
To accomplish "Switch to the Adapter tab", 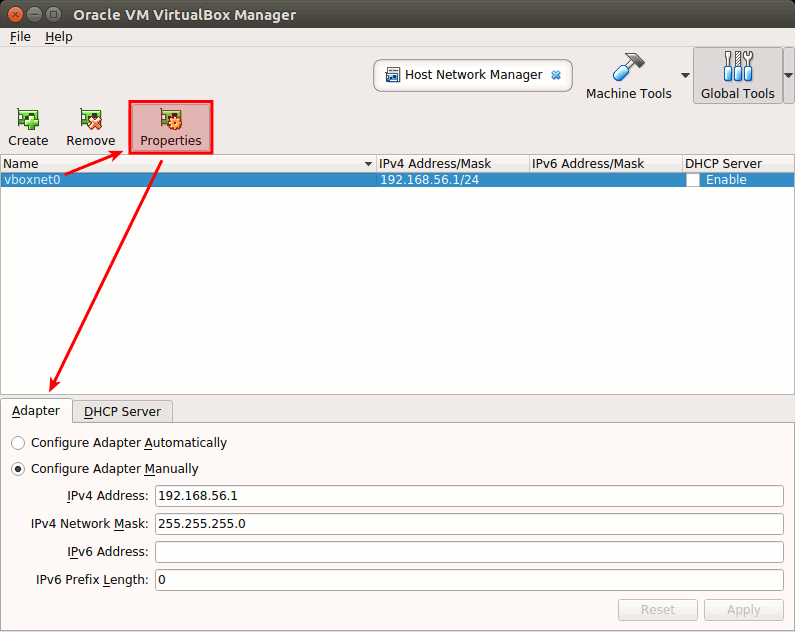I will 36,411.
